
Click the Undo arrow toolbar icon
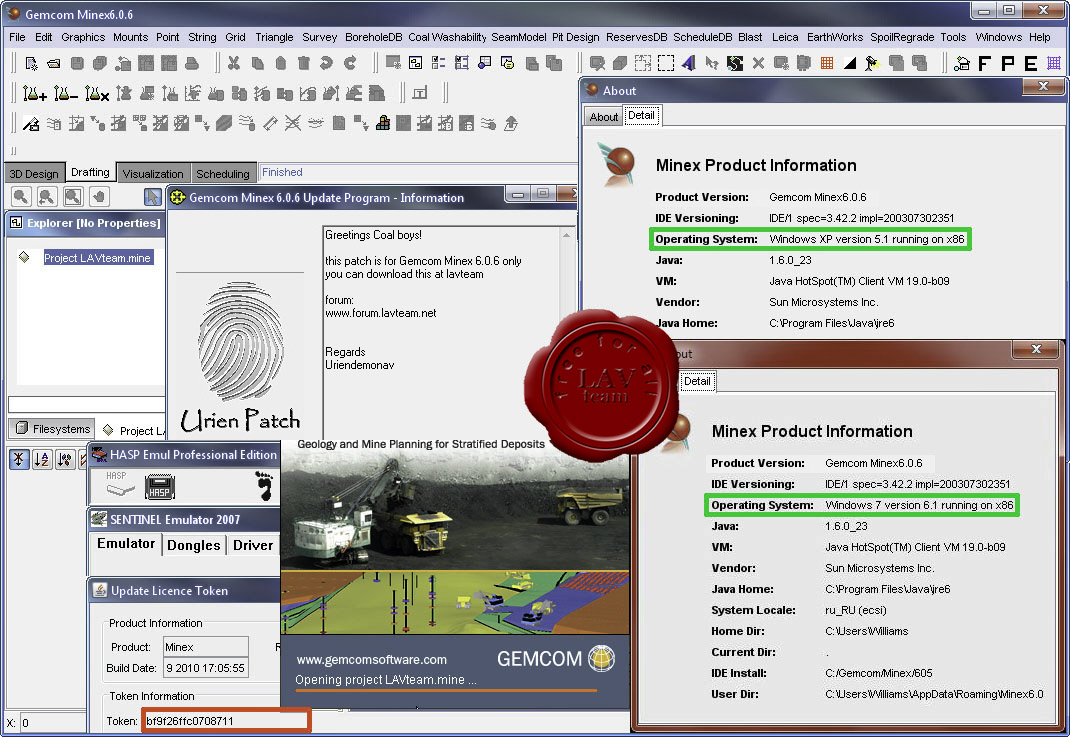pyautogui.click(x=327, y=63)
